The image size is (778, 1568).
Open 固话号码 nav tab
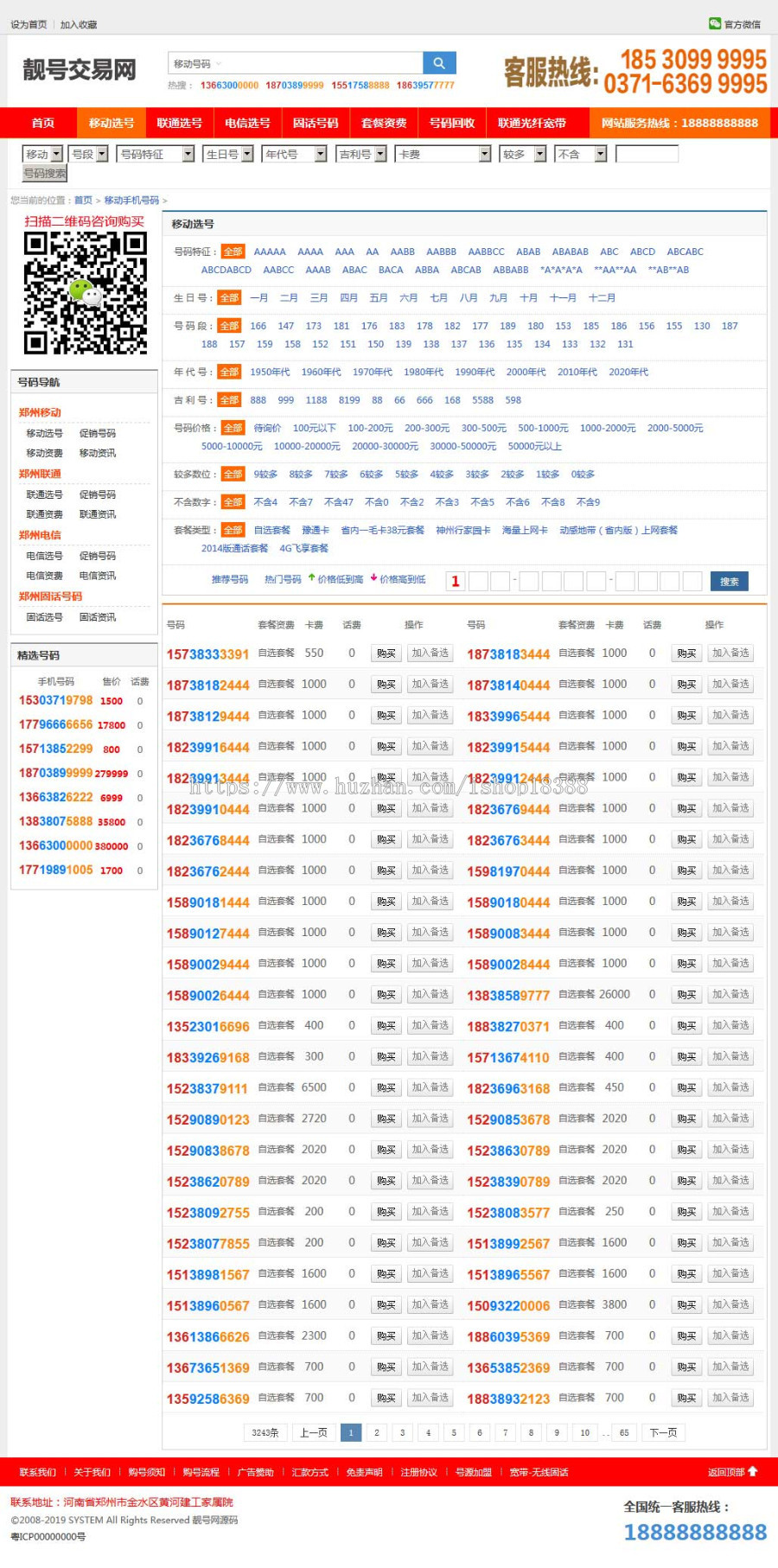point(316,123)
